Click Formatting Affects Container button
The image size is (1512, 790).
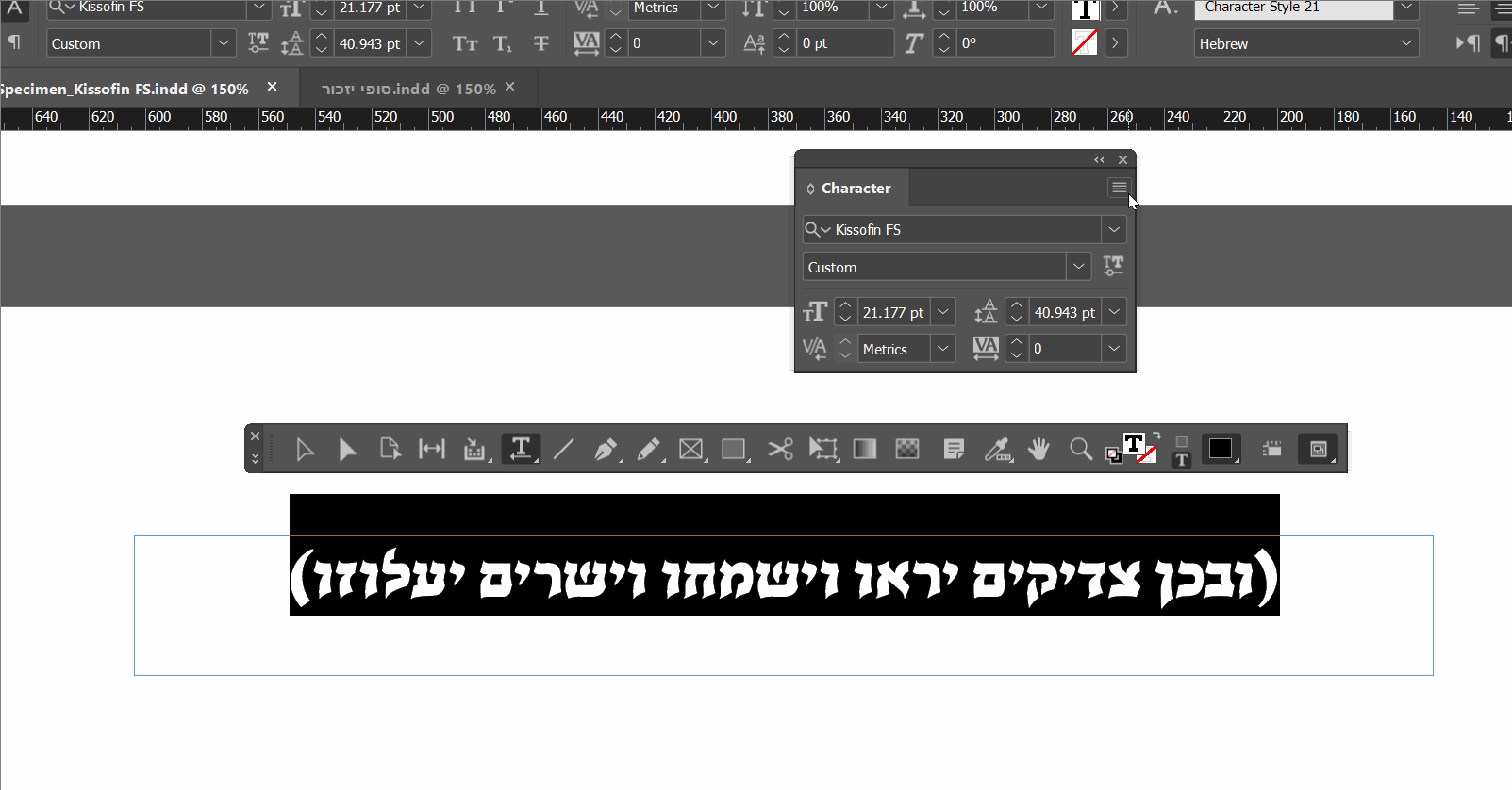pos(1182,441)
